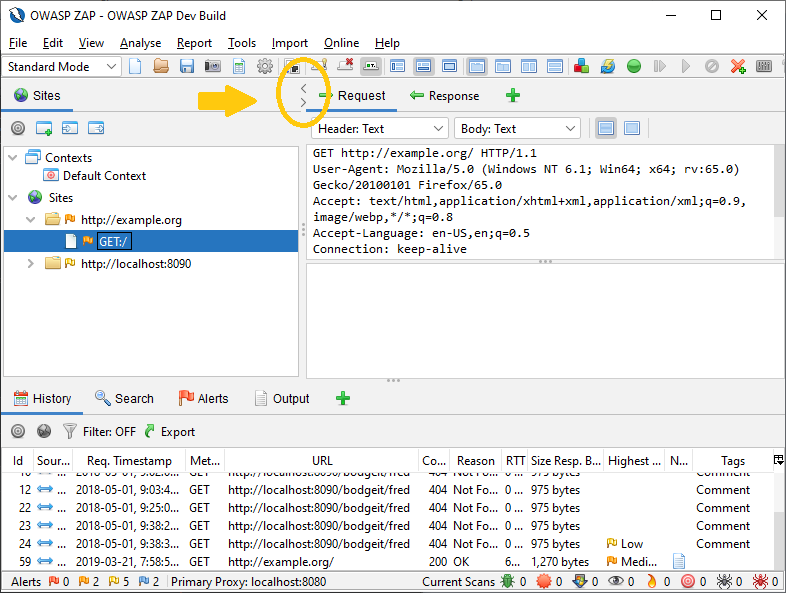Viewport: 786px width, 593px height.
Task: Click the green circle breakpoint icon
Action: coord(634,67)
